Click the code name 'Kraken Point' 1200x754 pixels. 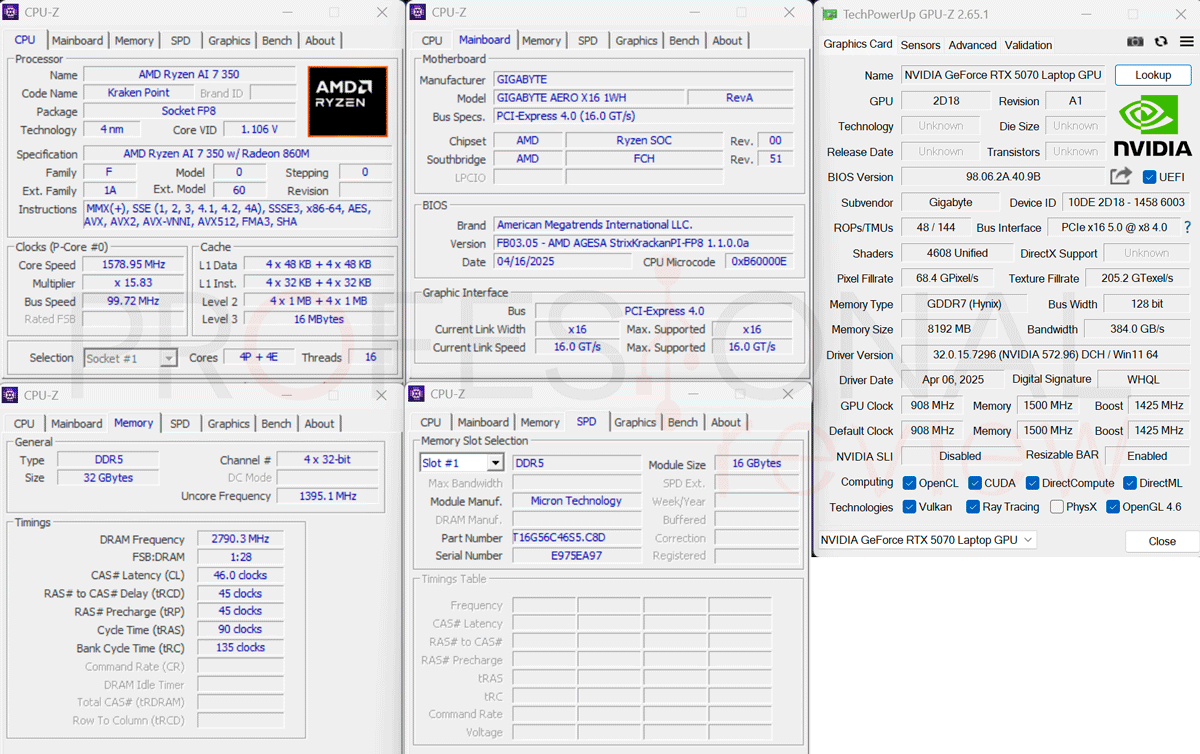139,93
